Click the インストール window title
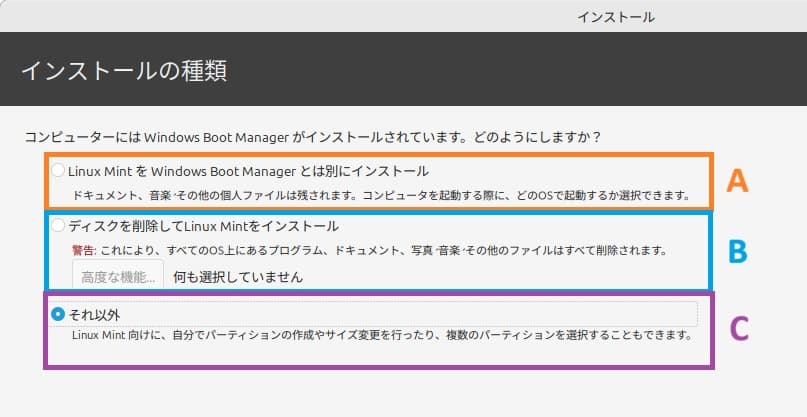The height and width of the screenshot is (417, 807). coord(616,17)
